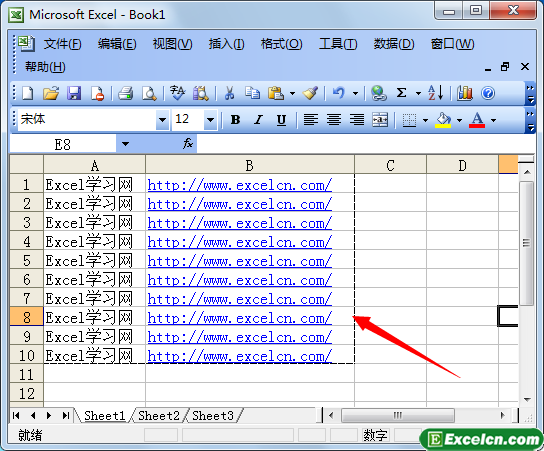Copy the selection

click(x=252, y=93)
